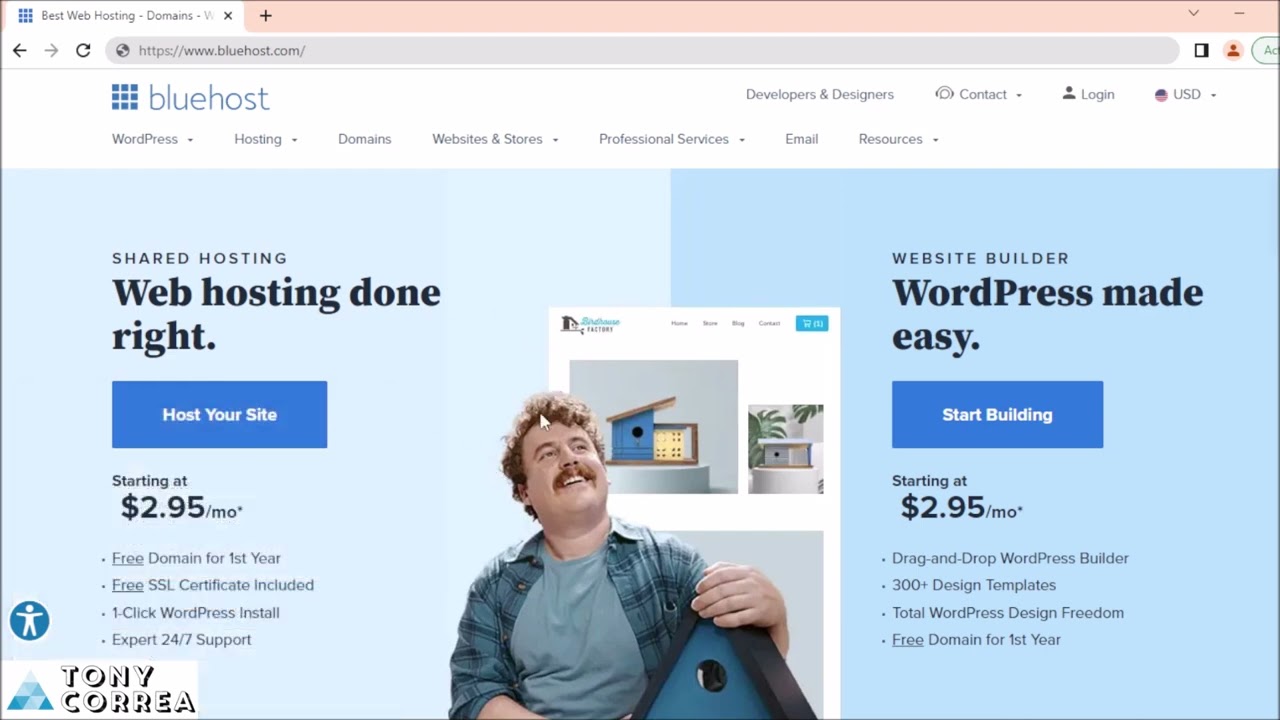The width and height of the screenshot is (1280, 720).
Task: Click the Host Your Site button
Action: click(219, 414)
